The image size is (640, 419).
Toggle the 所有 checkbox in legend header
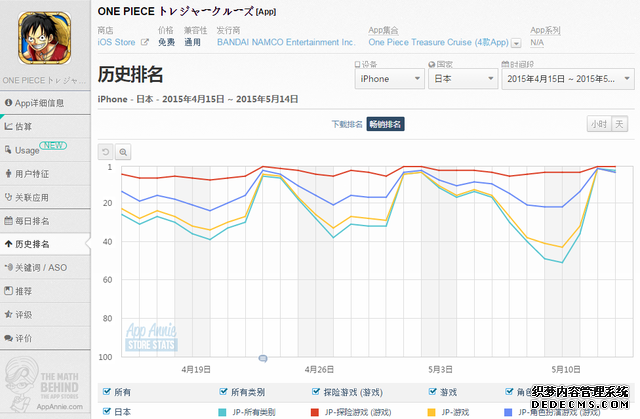click(x=107, y=392)
